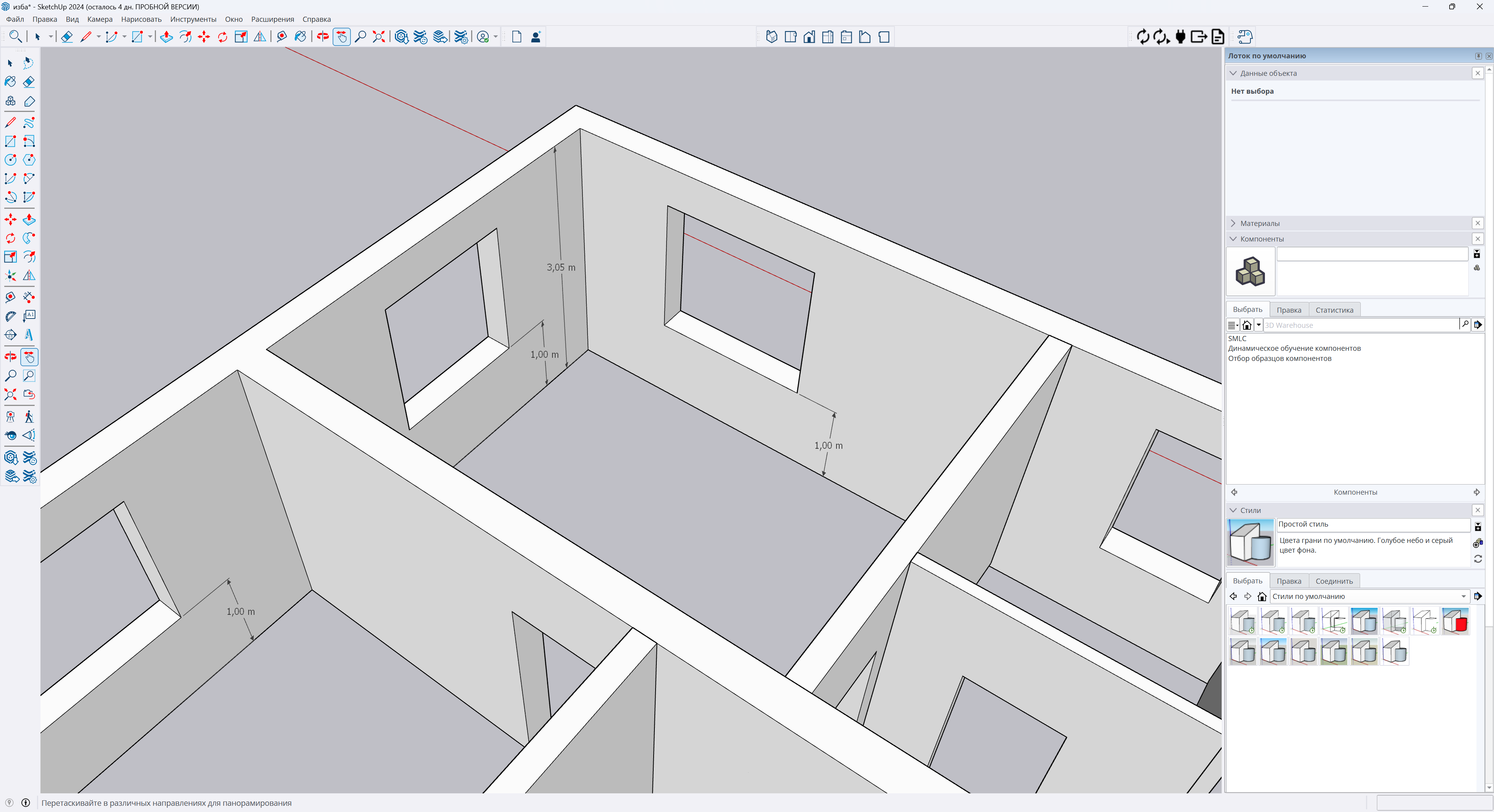Click Zoom Extents in top toolbar
Image resolution: width=1494 pixels, height=812 pixels.
coord(379,37)
